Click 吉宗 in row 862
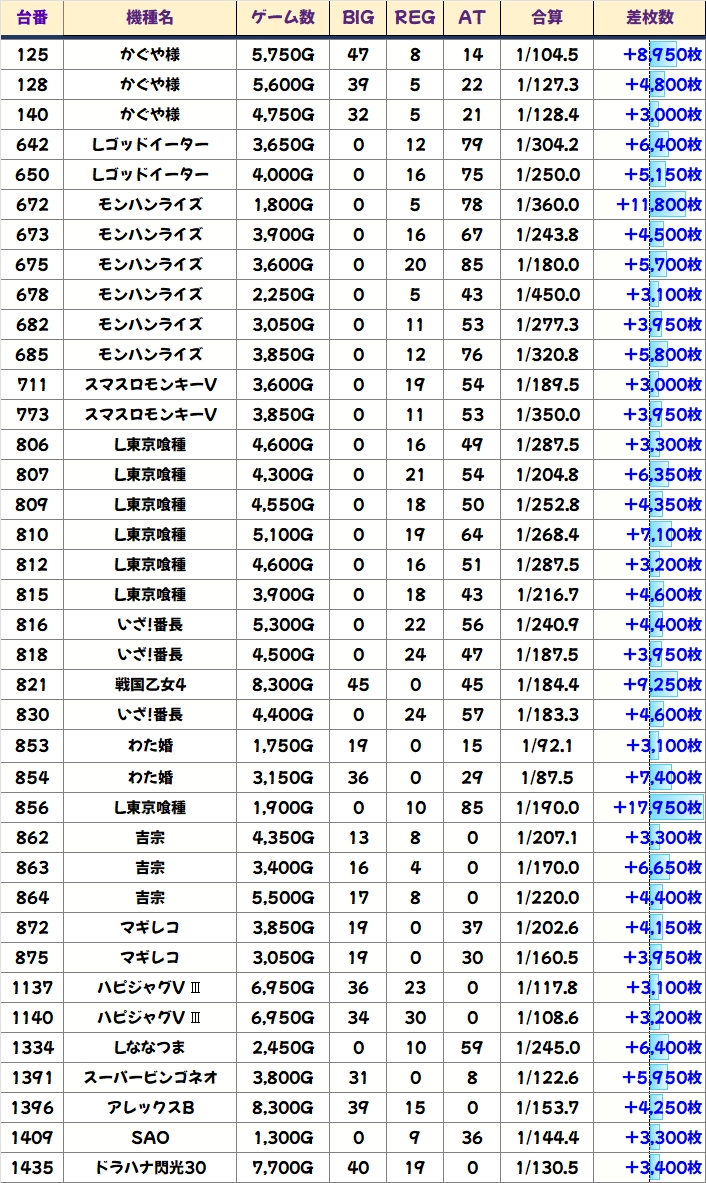Image resolution: width=706 pixels, height=1183 pixels. coord(150,837)
